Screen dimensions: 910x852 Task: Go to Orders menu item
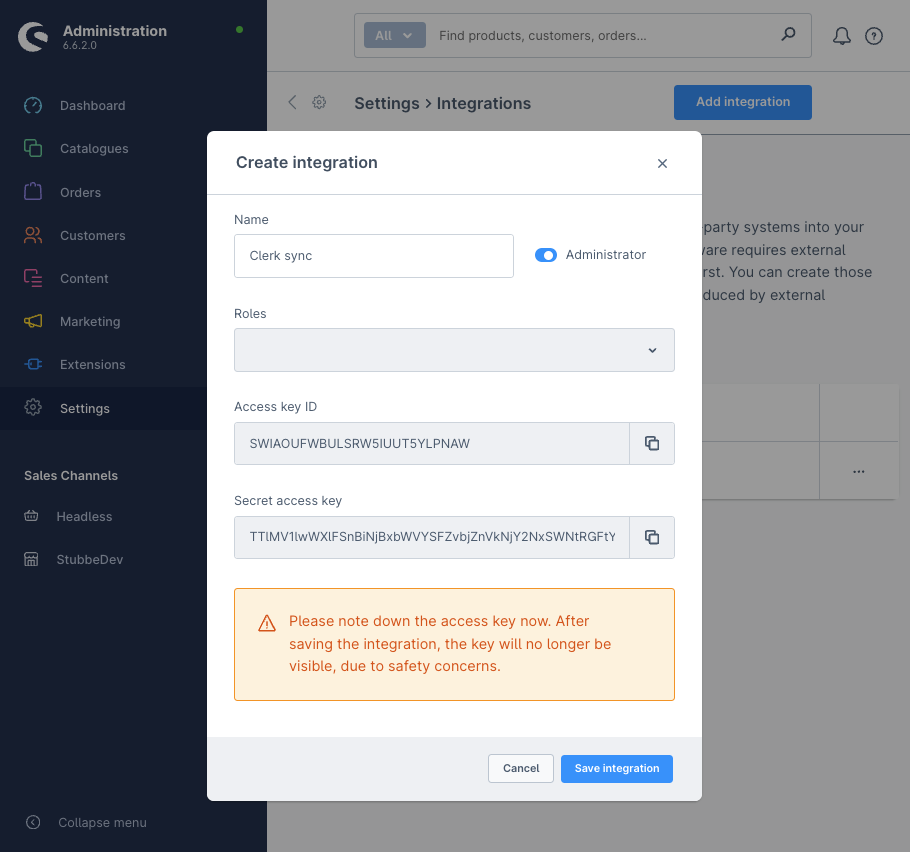[80, 192]
